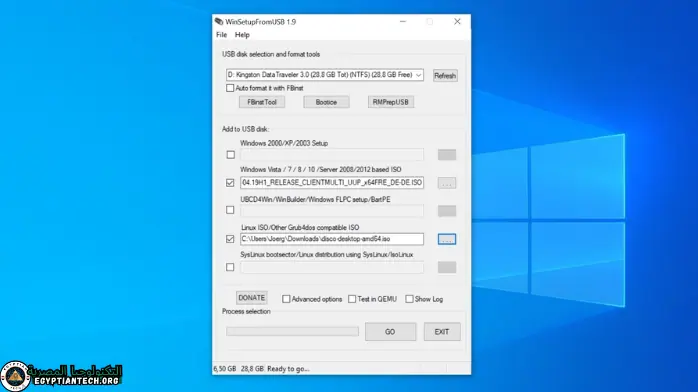Click the EXIT button

442,331
